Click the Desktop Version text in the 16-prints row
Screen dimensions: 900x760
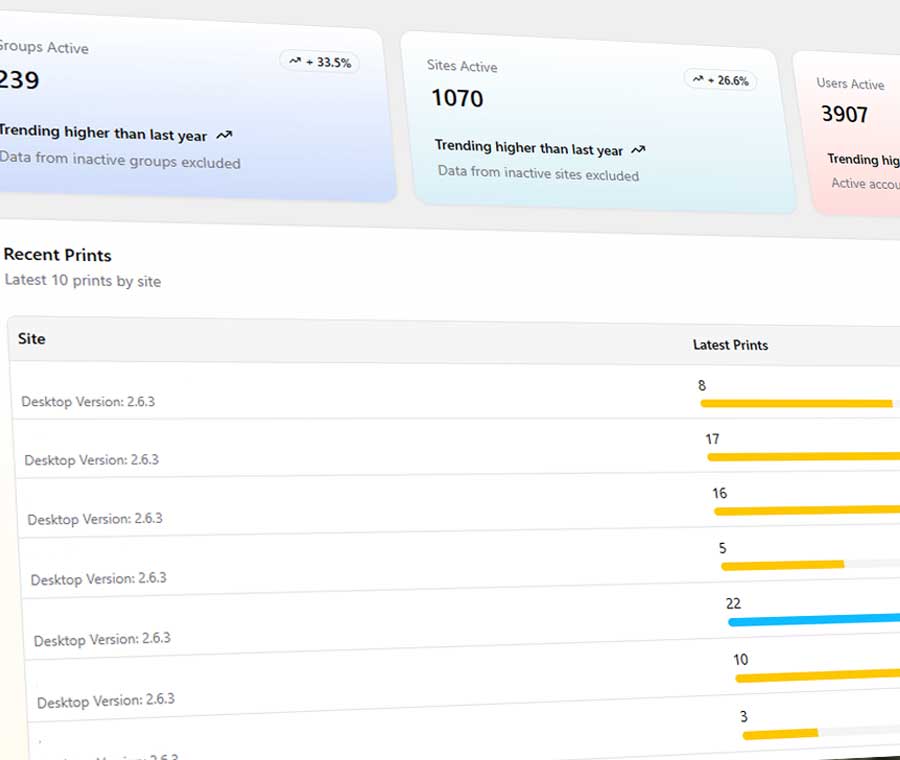click(95, 519)
